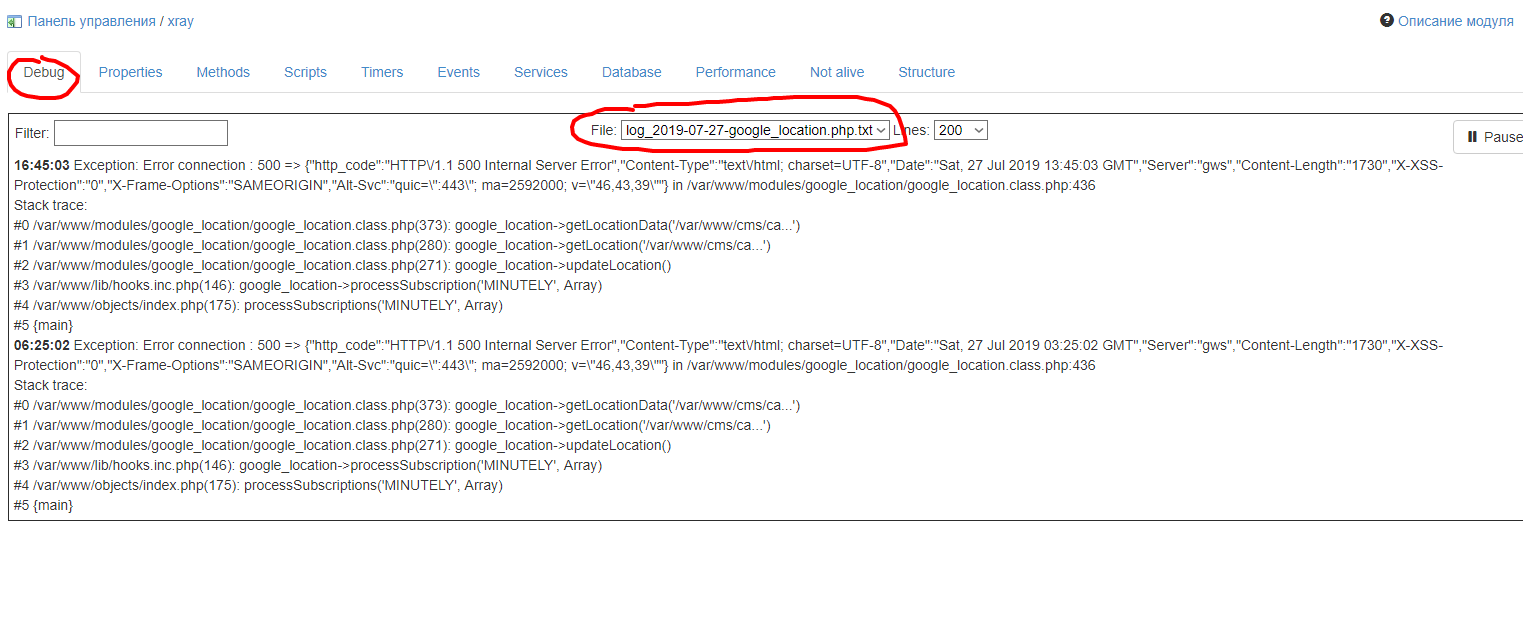Screen dimensions: 1523x624
Task: Open the log File dropdown
Action: tap(754, 130)
